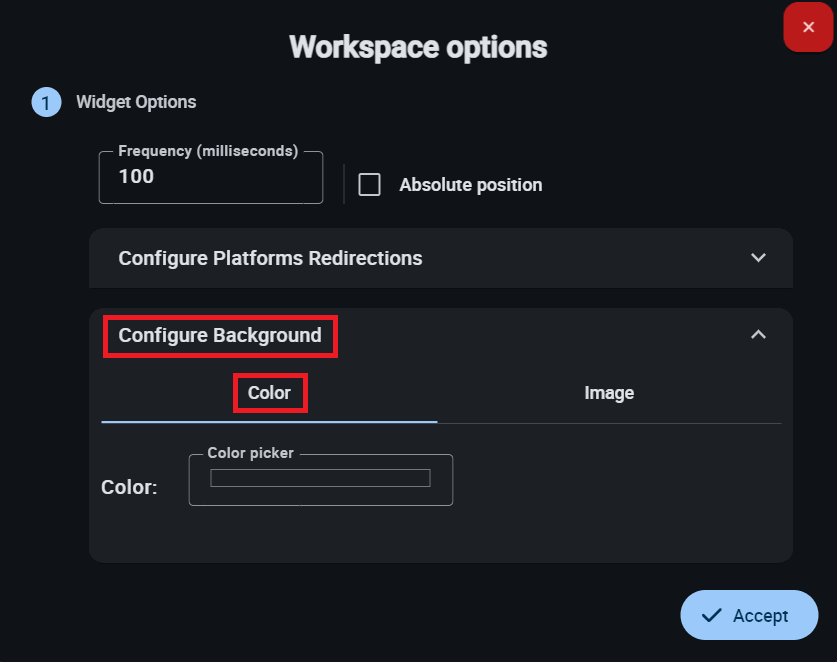The width and height of the screenshot is (837, 662).
Task: Select the Widget Options step label
Action: [136, 102]
